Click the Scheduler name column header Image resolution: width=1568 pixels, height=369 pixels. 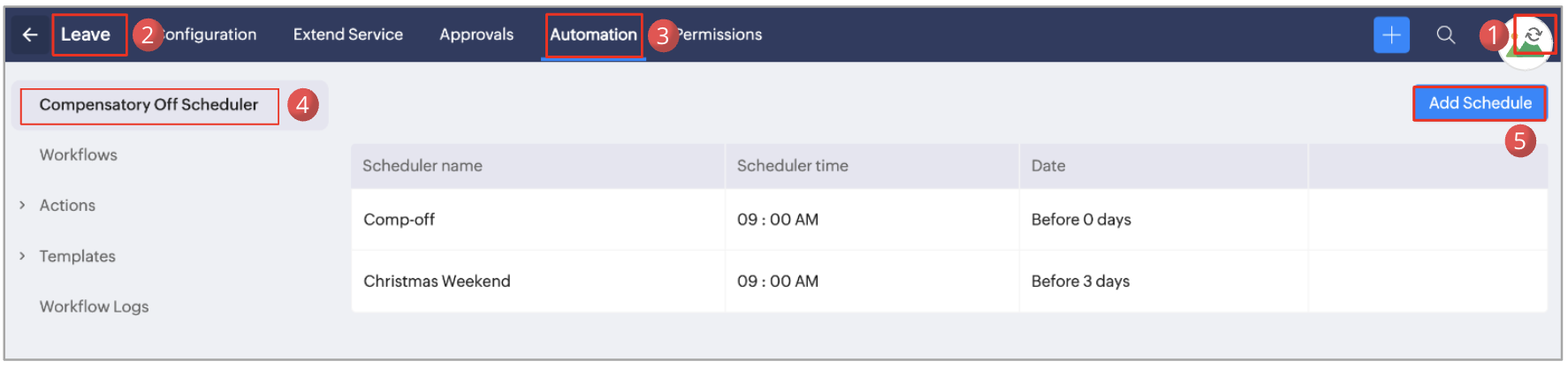(x=422, y=166)
